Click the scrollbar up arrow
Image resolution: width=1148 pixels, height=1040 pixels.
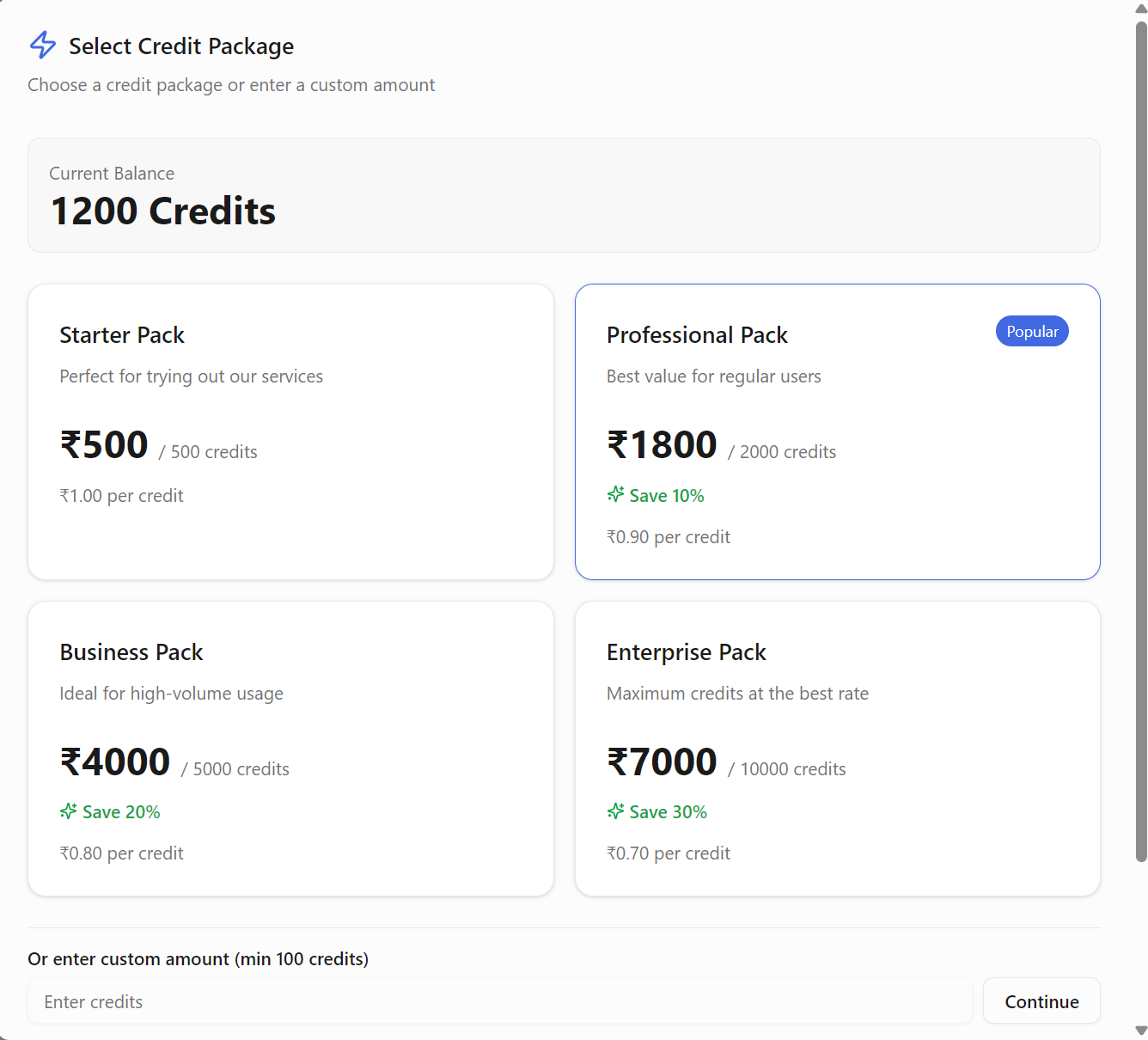[x=1141, y=9]
